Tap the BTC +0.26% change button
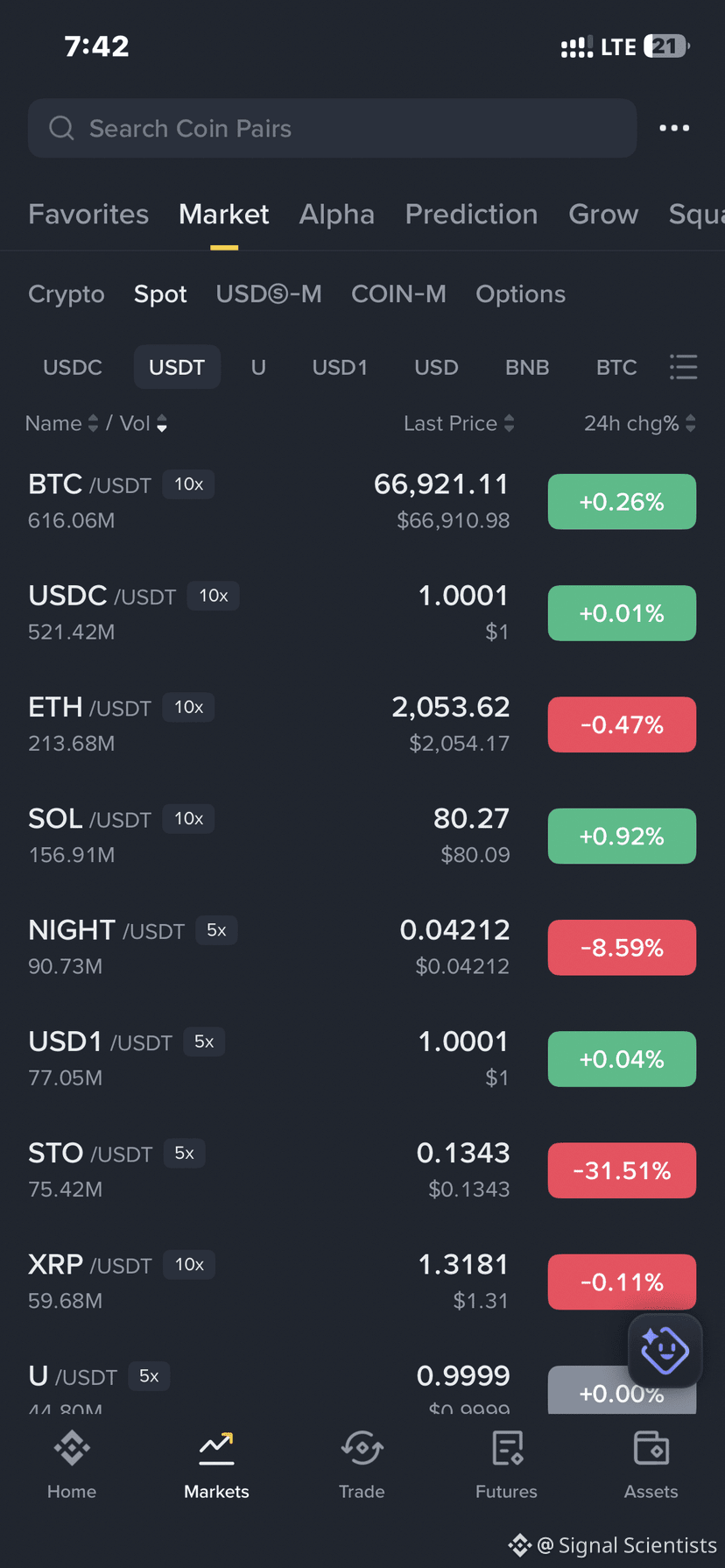Viewport: 725px width, 1568px height. tap(622, 501)
